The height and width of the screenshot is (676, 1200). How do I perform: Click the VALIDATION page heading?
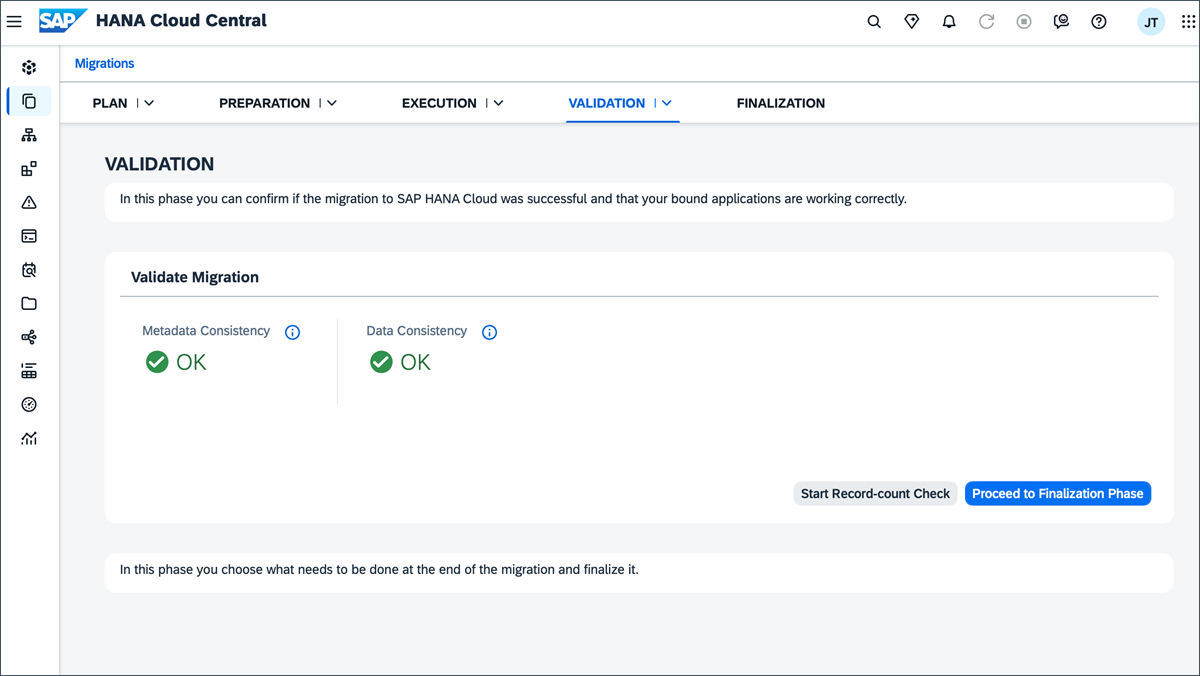click(x=160, y=164)
